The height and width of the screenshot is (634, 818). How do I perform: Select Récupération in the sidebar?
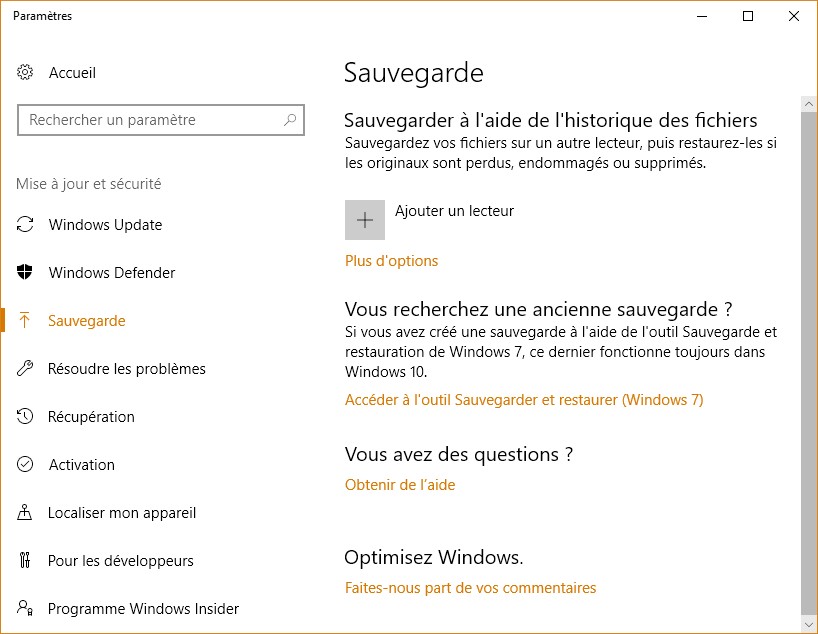pos(91,417)
